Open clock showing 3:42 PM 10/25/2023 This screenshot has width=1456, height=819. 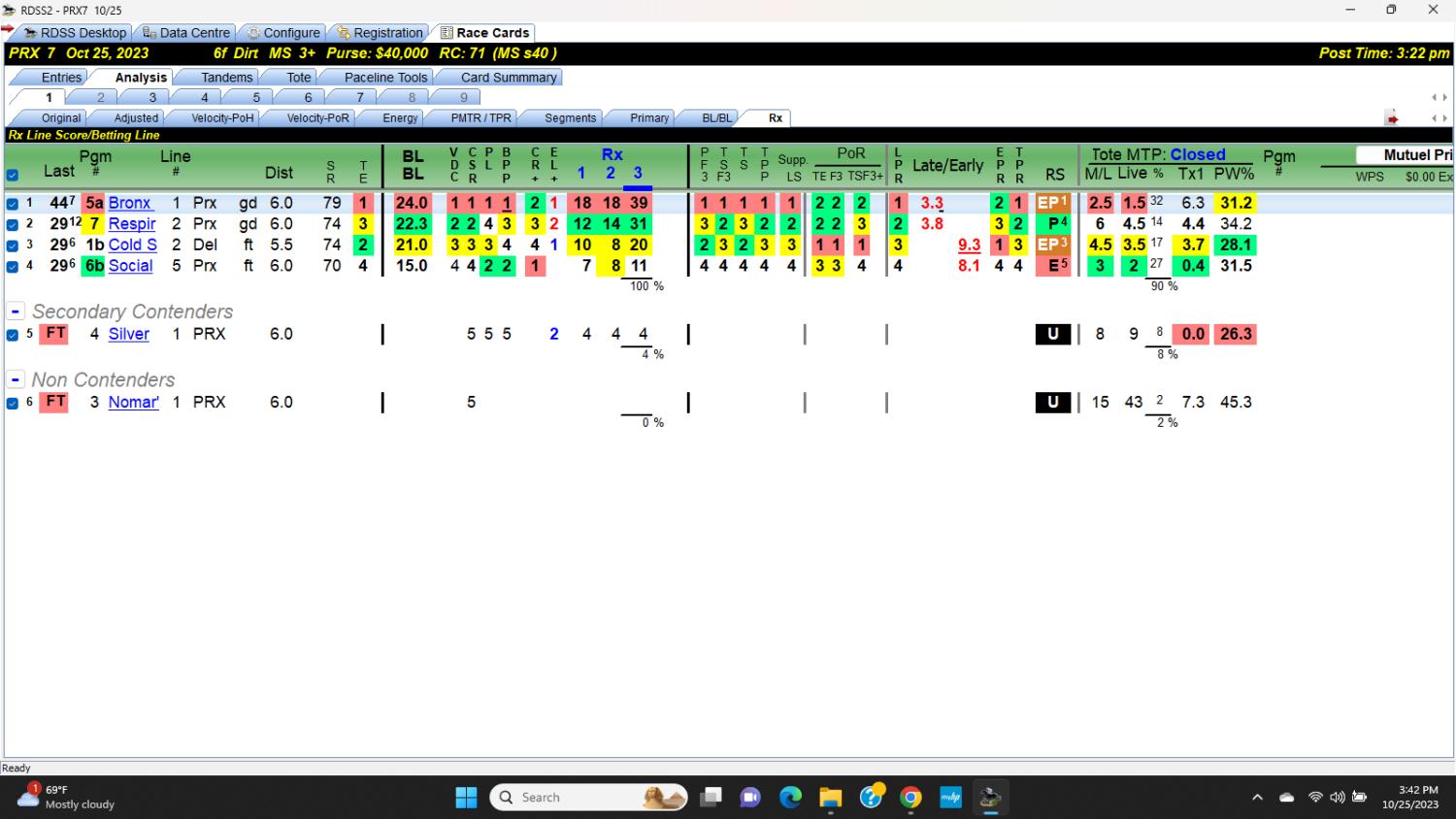[1409, 798]
